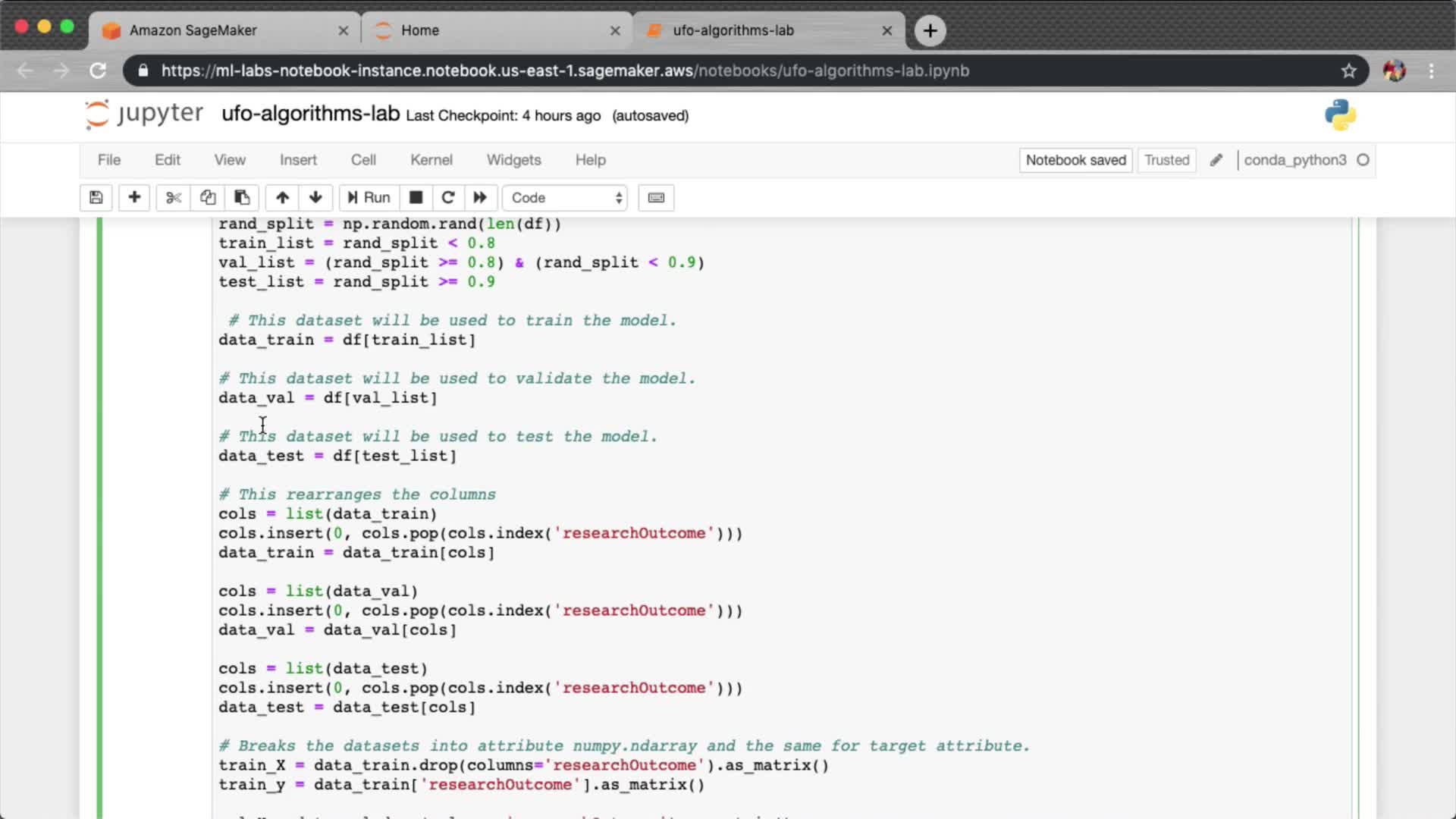Move selected cell down arrow
This screenshot has height=819, width=1456.
[316, 198]
